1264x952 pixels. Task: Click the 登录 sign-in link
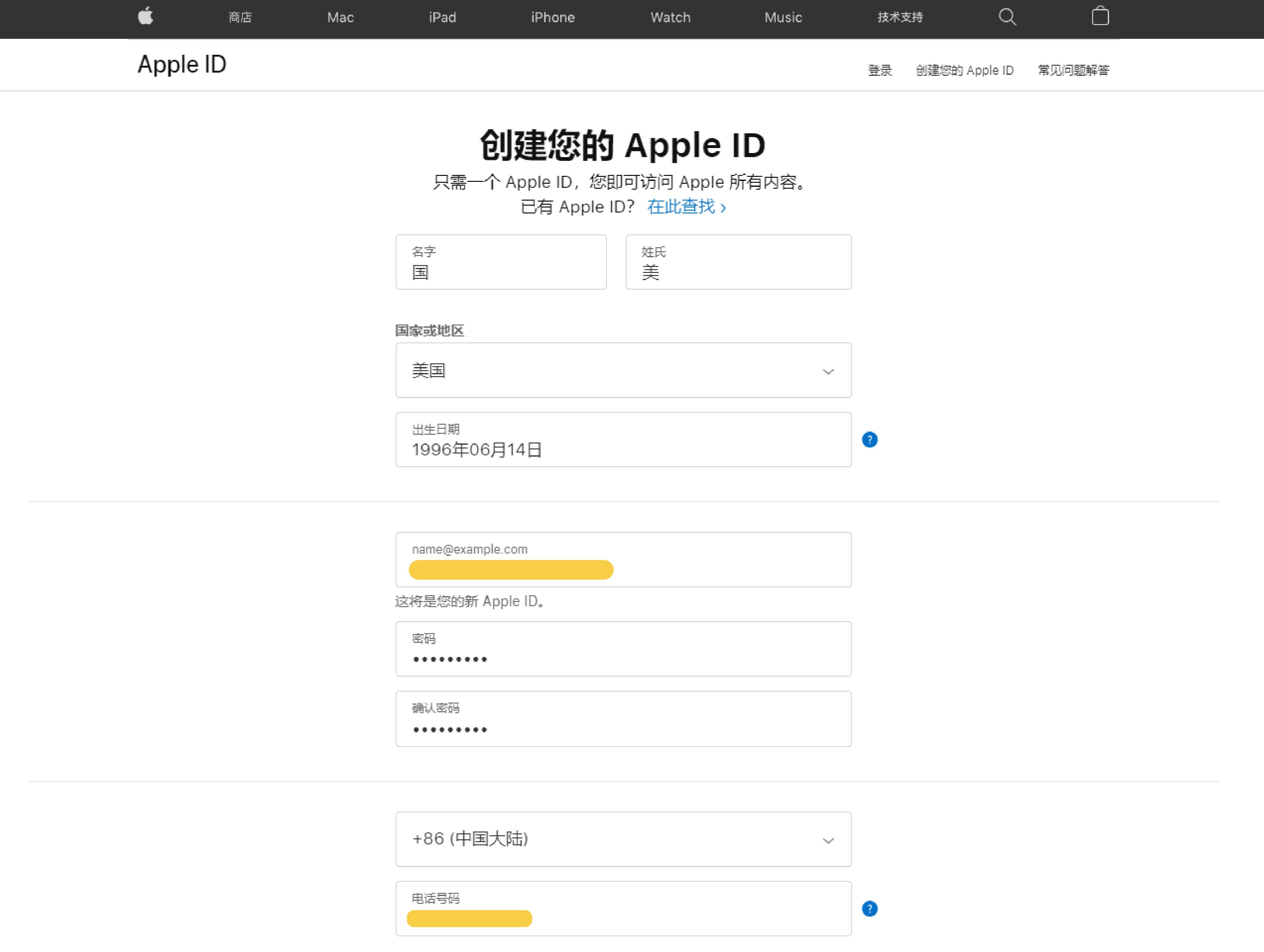point(879,70)
